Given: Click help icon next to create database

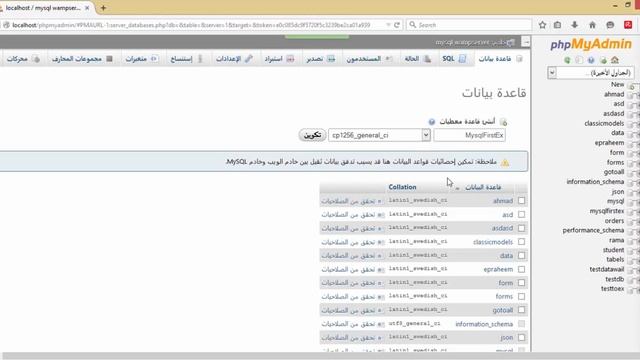Looking at the screenshot, I should pyautogui.click(x=432, y=122).
